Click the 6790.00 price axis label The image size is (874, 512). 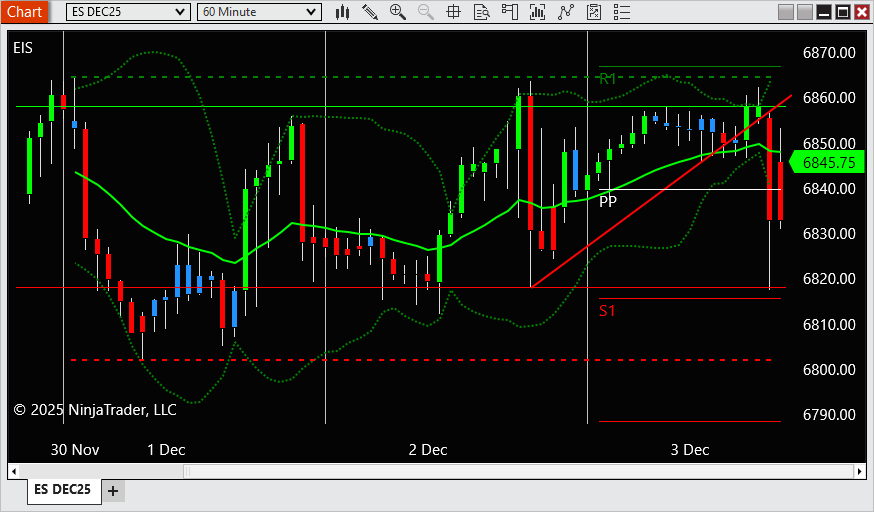(829, 415)
